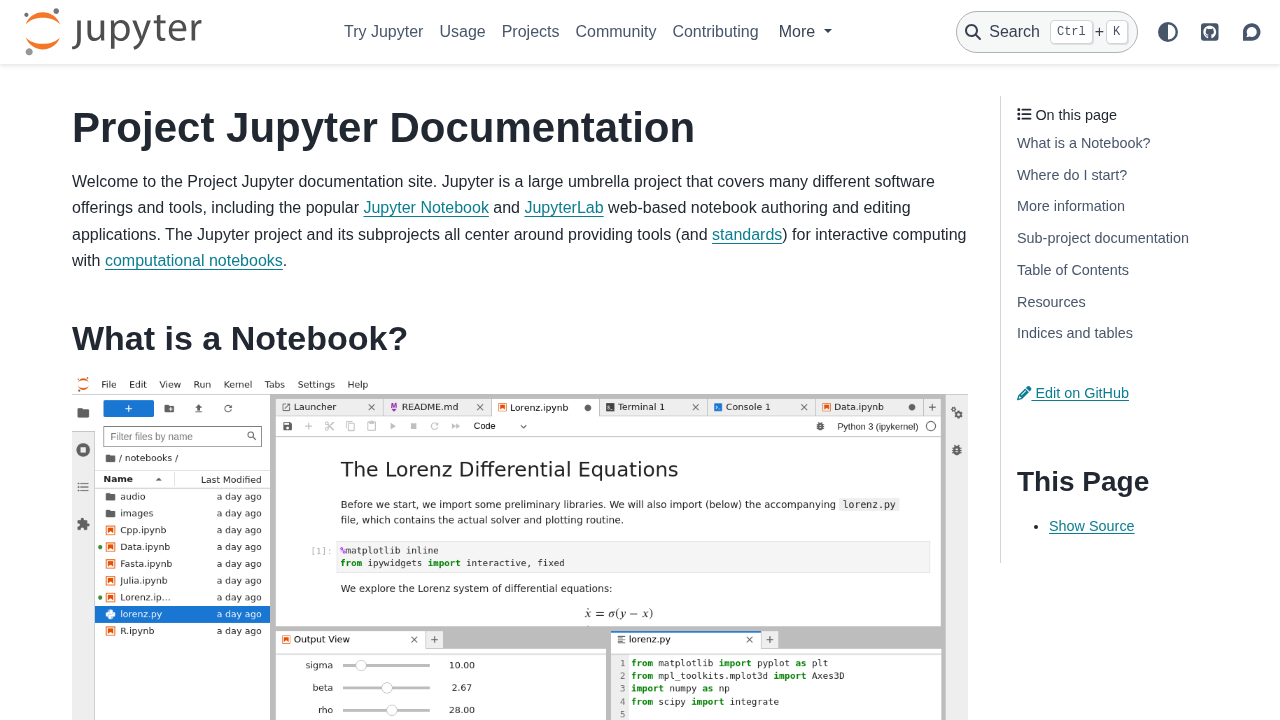Select the Community navigation item
The width and height of the screenshot is (1280, 720).
point(616,32)
